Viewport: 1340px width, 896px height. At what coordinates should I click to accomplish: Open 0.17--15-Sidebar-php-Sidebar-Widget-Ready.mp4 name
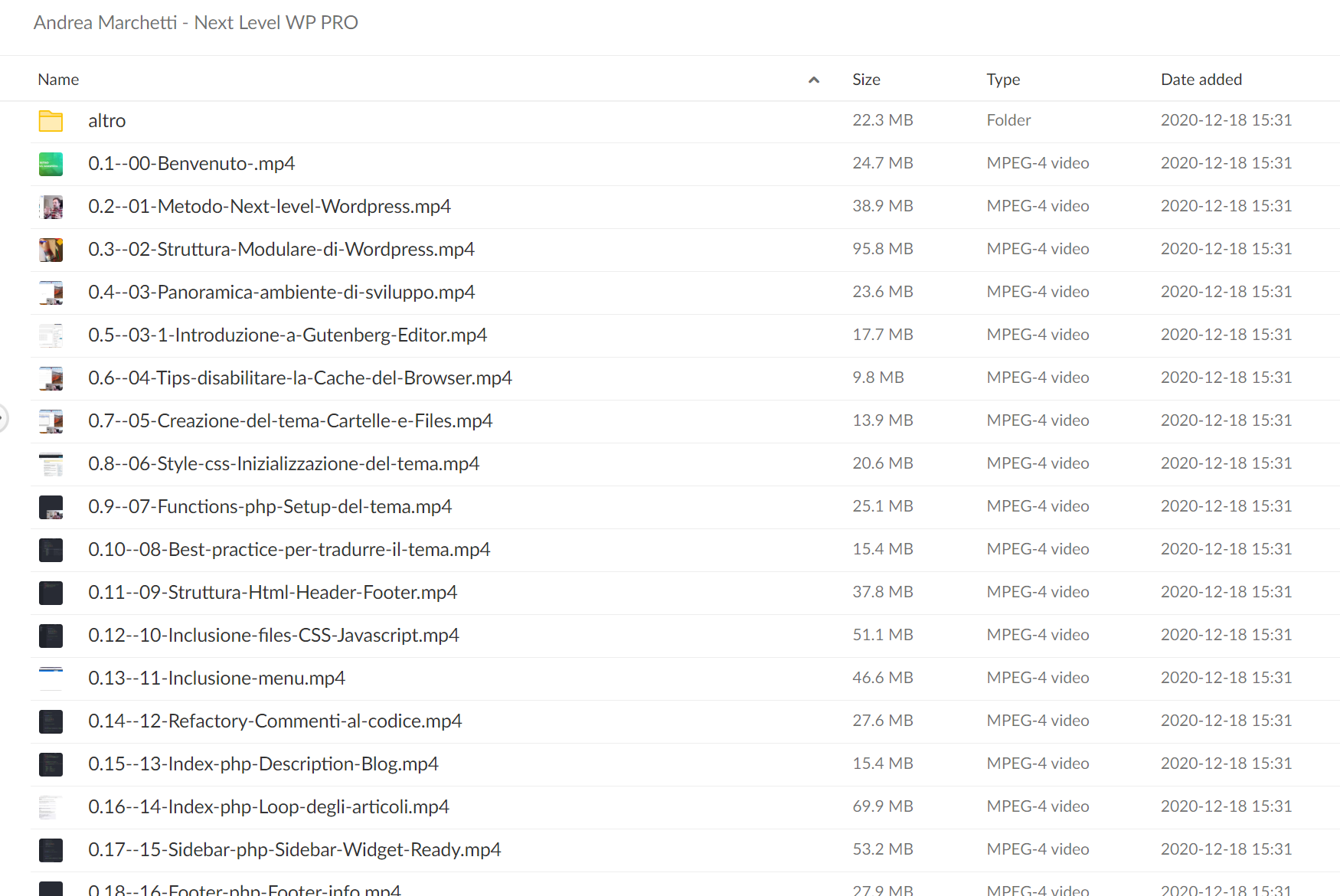coord(295,850)
